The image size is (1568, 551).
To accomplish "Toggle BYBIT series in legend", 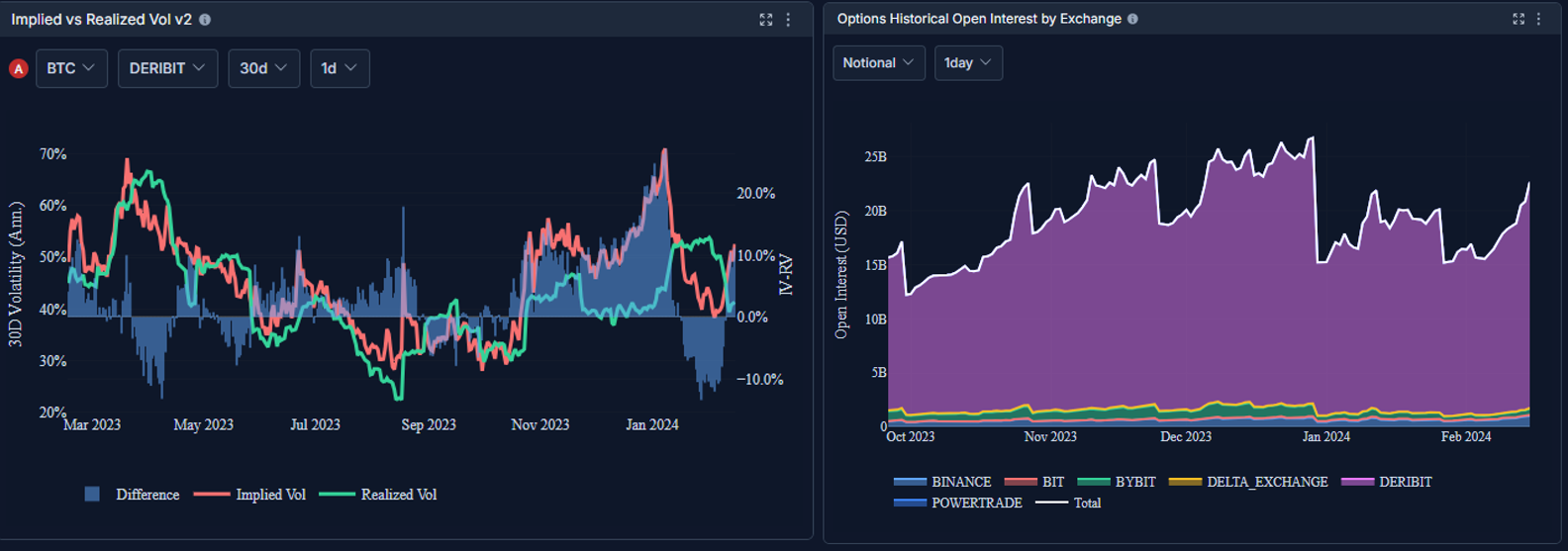I will (x=1117, y=482).
